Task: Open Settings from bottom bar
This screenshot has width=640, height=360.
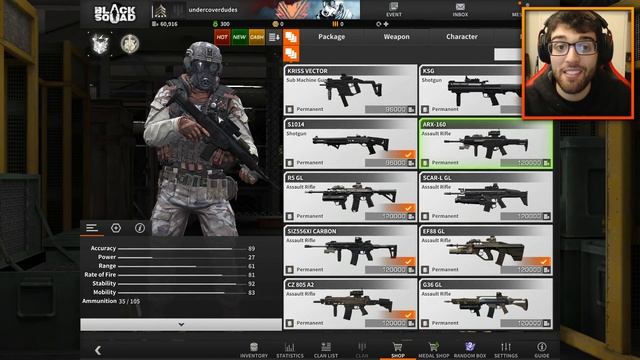Action: click(x=506, y=350)
